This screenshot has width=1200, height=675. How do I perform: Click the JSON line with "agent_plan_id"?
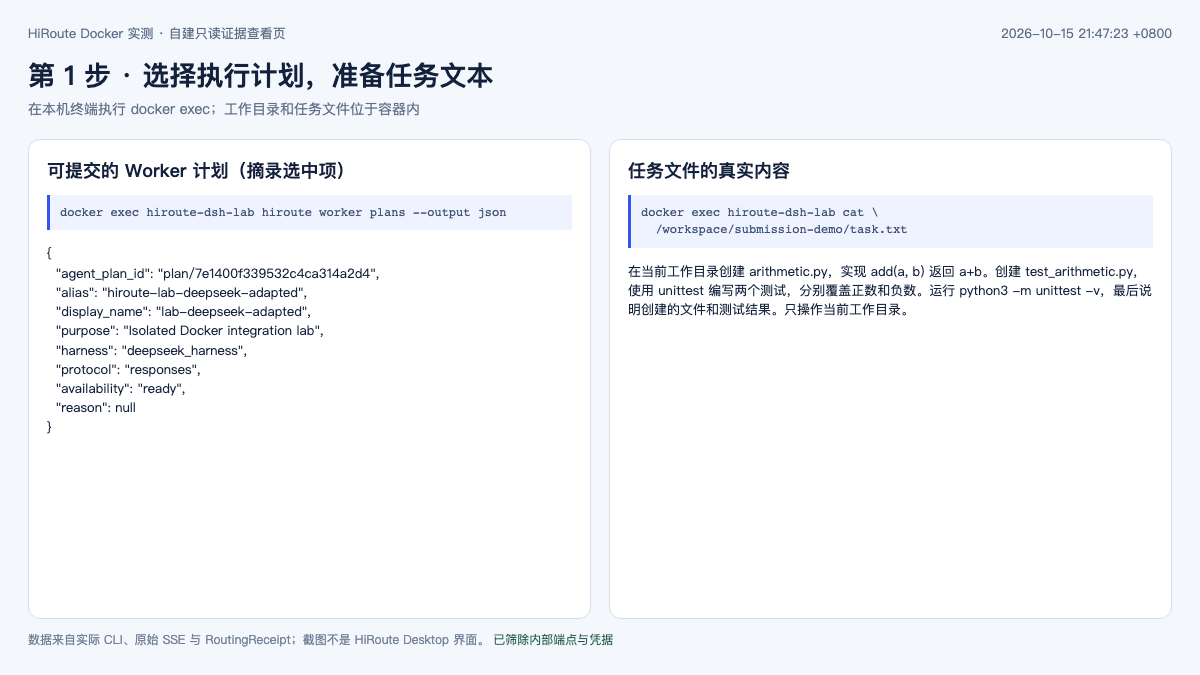click(217, 273)
